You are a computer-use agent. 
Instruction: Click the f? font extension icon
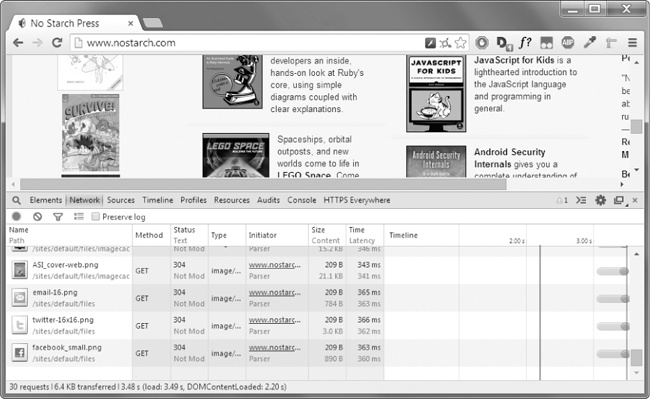tap(525, 42)
